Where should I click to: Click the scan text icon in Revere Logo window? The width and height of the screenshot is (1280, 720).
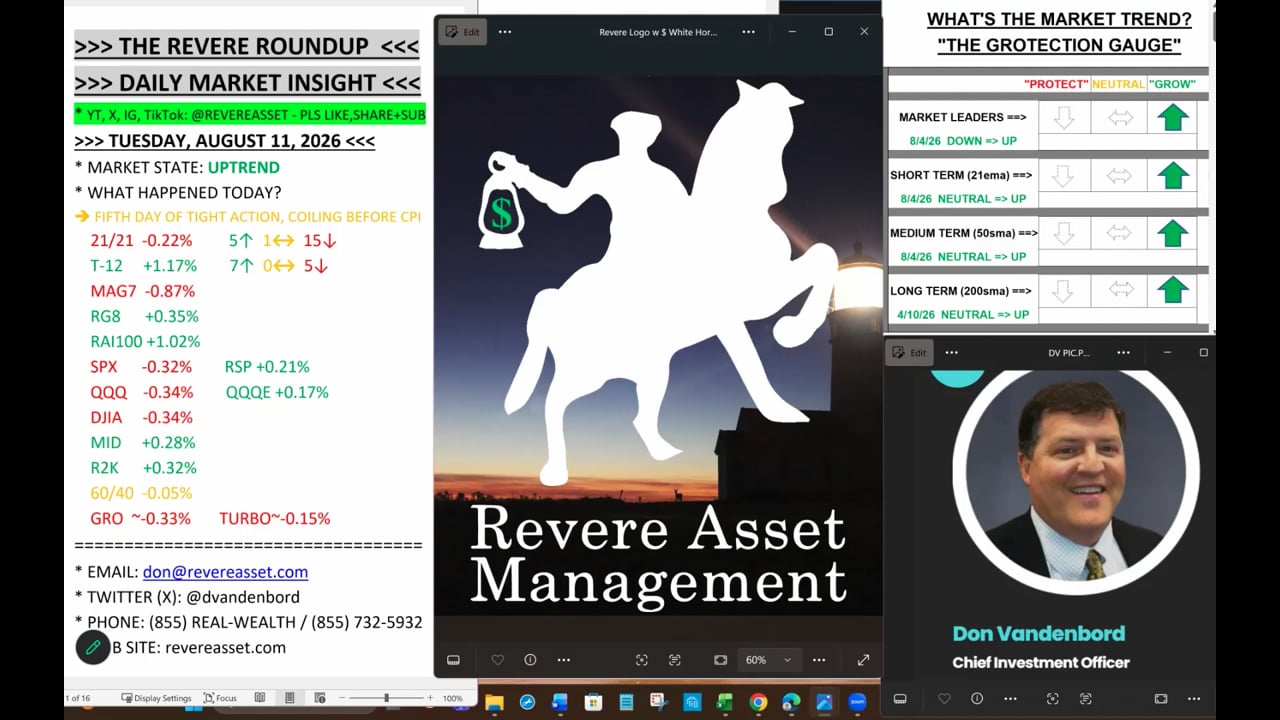point(675,660)
